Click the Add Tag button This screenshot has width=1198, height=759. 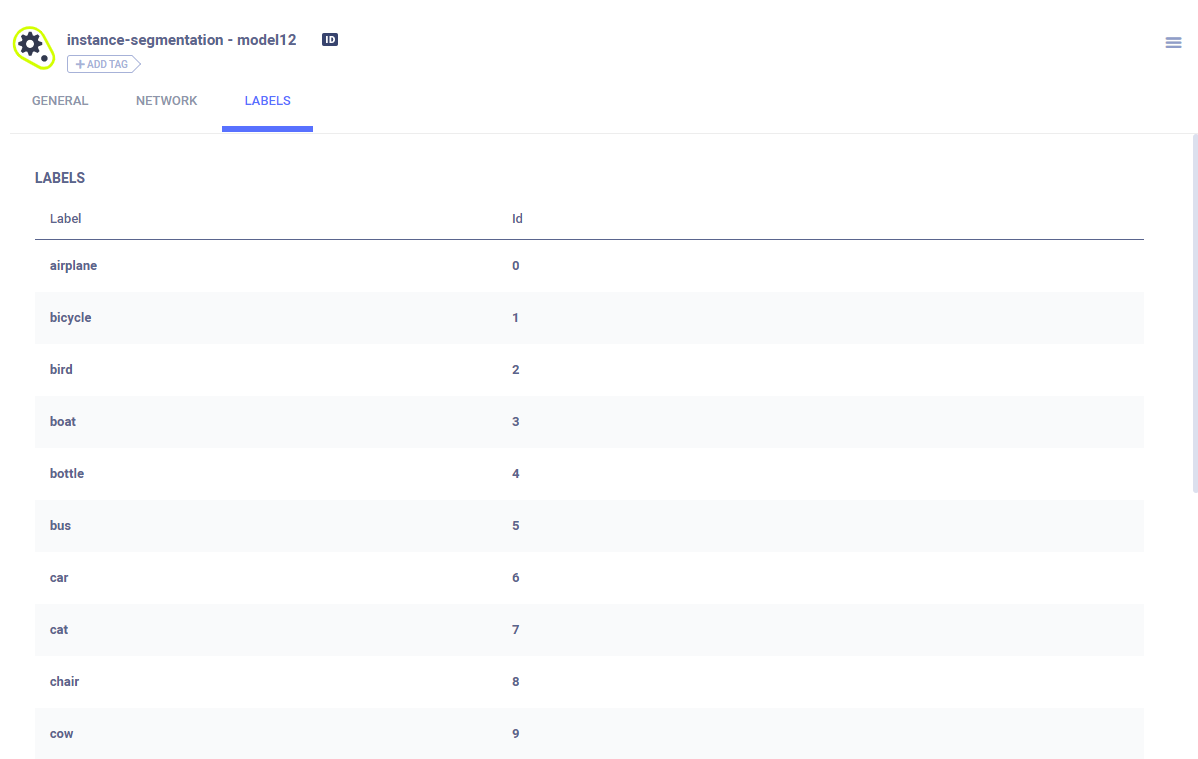[x=103, y=64]
